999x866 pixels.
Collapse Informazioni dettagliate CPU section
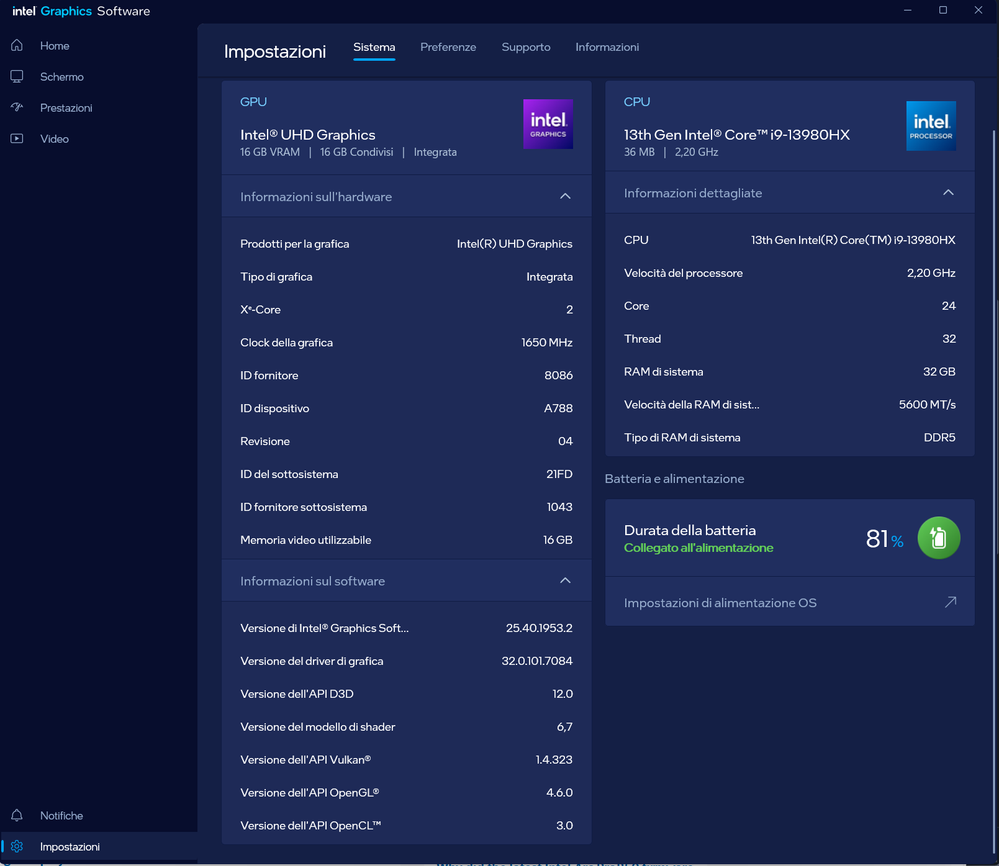tap(948, 192)
